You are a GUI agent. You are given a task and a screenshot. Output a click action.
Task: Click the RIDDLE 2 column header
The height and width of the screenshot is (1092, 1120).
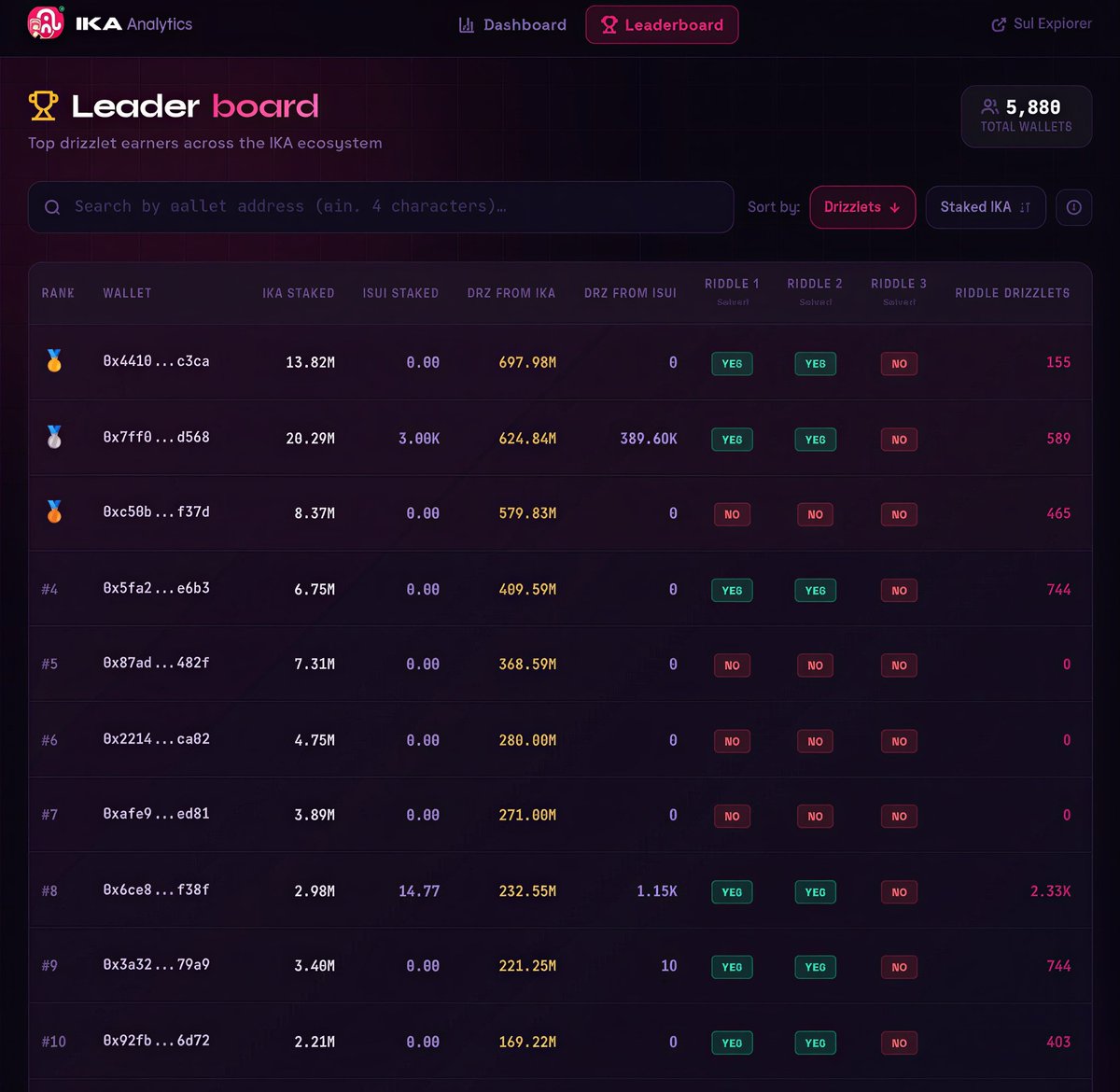click(815, 284)
